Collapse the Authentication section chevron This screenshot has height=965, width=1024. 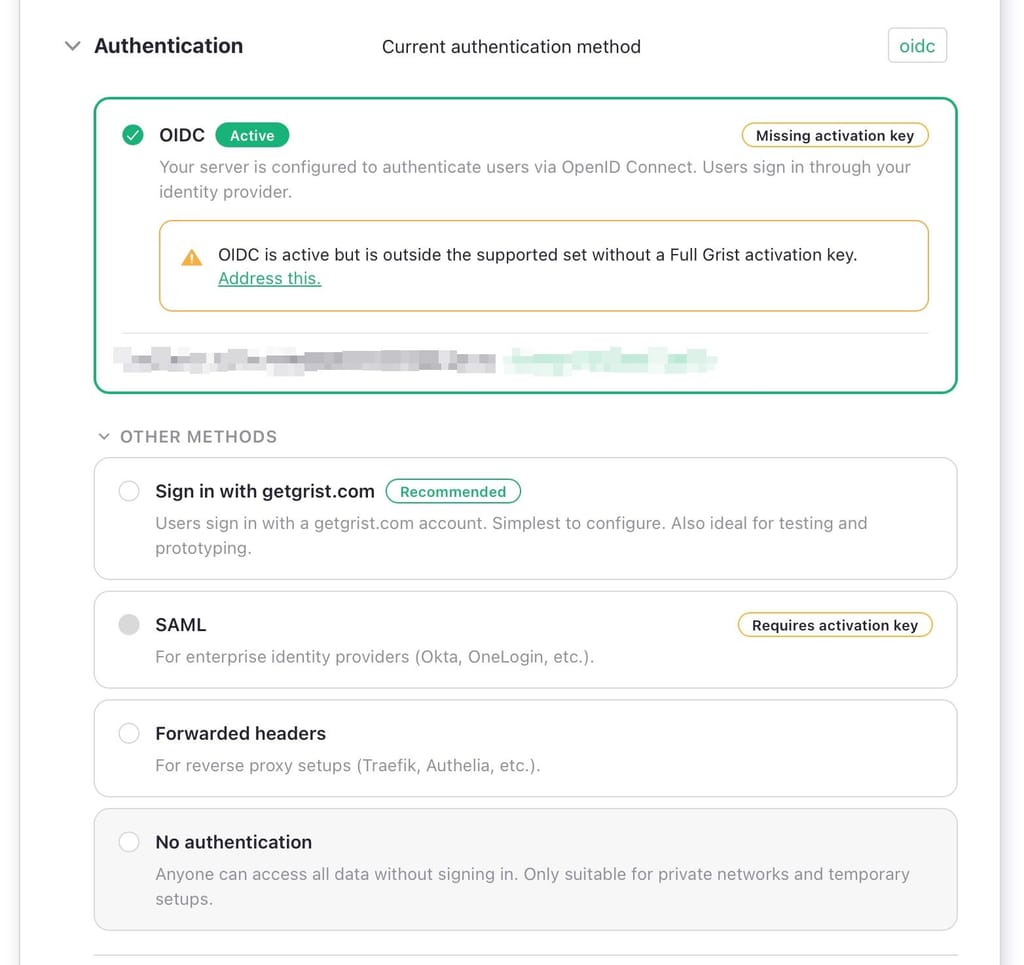(x=72, y=46)
